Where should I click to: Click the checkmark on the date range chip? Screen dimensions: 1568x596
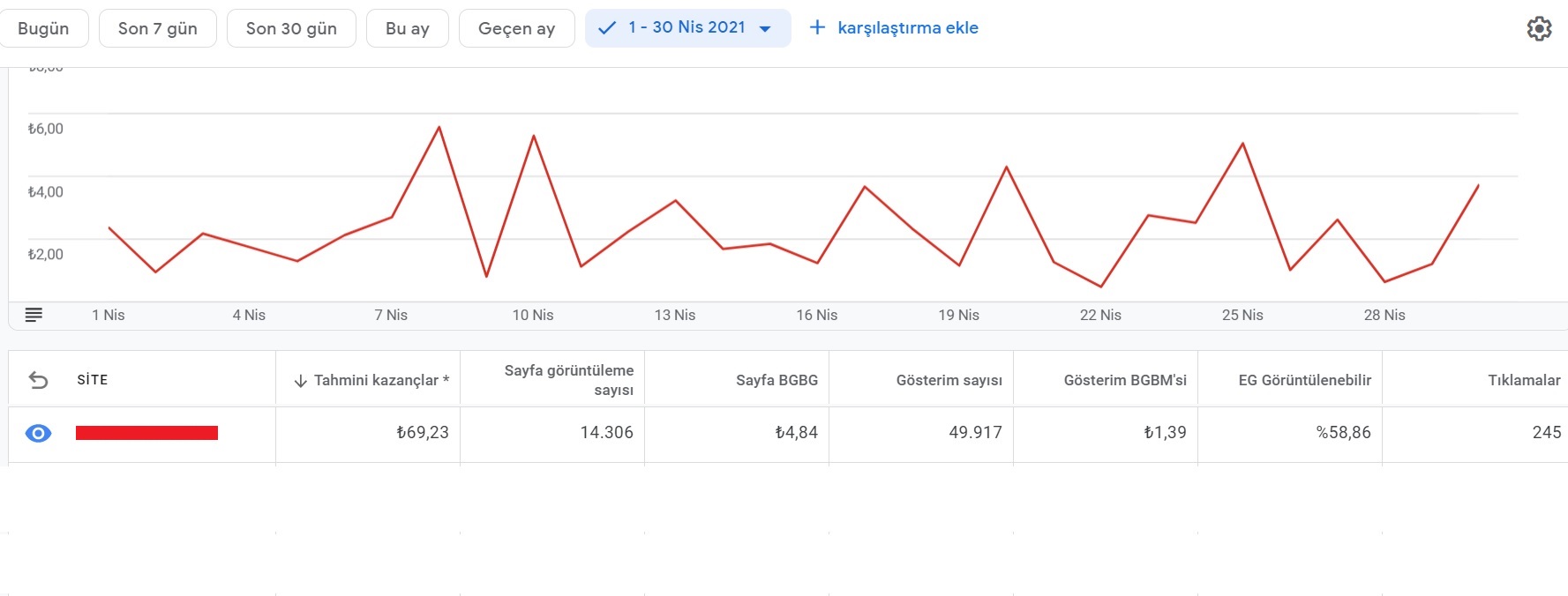(x=606, y=28)
